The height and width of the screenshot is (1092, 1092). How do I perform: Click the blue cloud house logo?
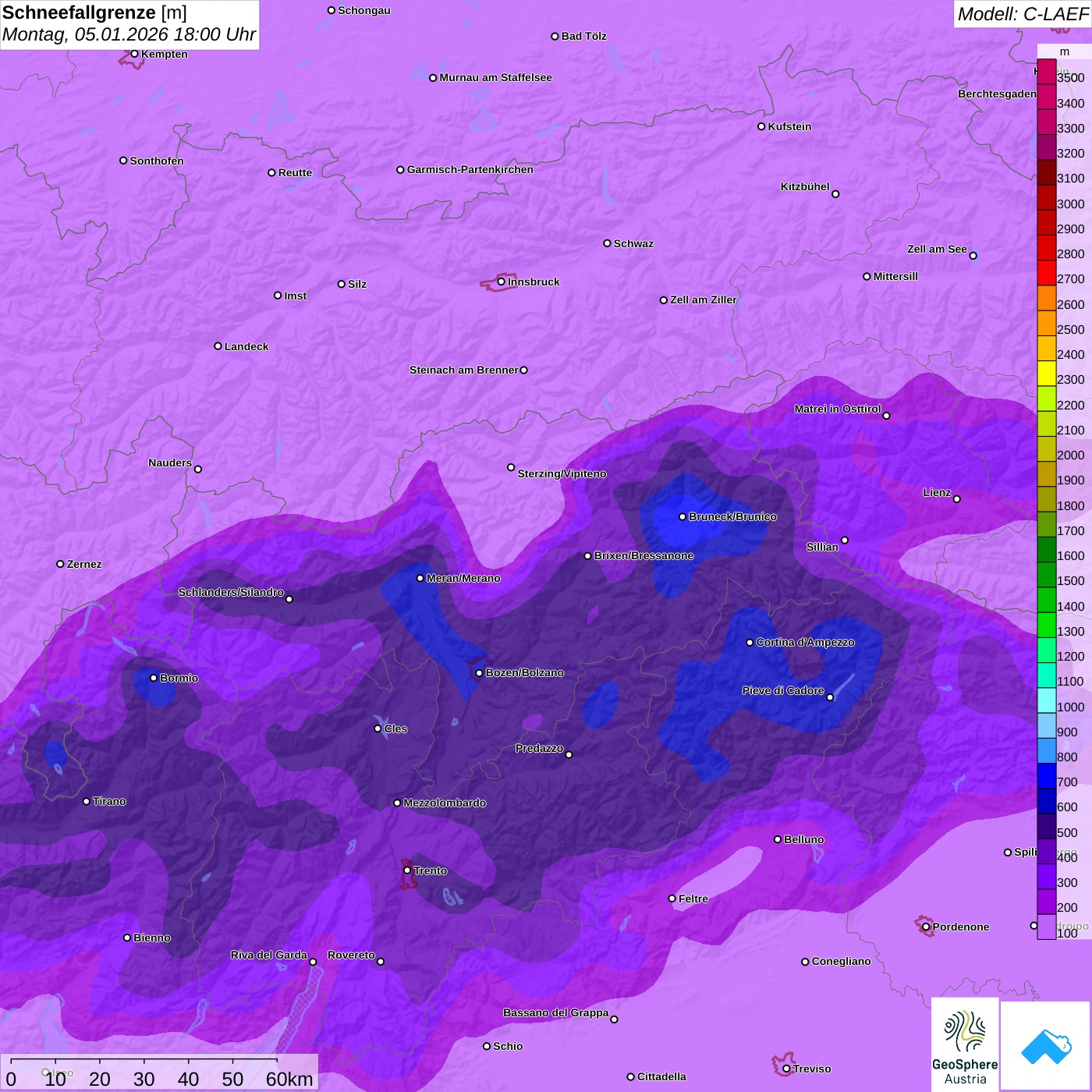[x=1045, y=1046]
